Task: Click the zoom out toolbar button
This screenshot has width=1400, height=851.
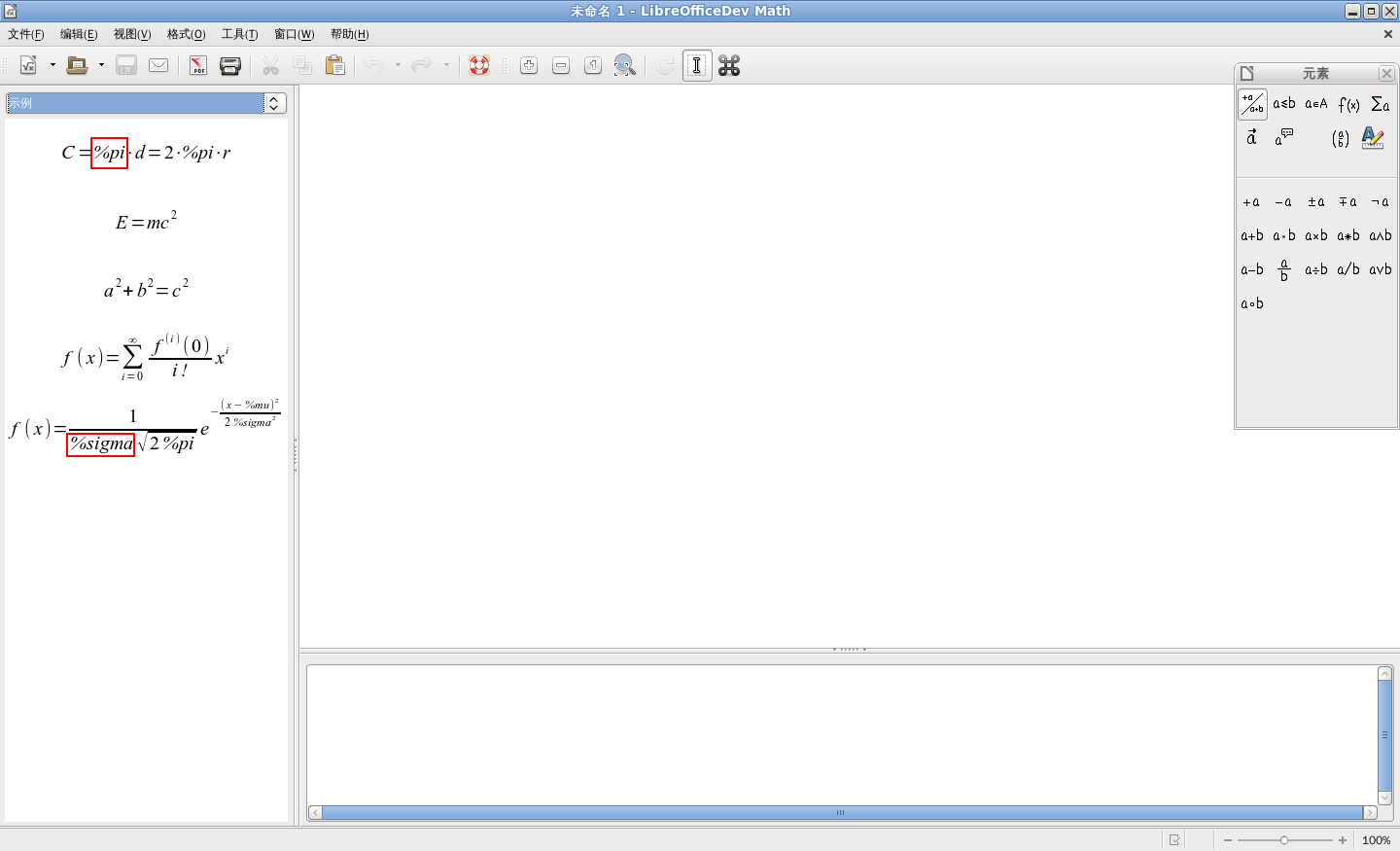Action: tap(561, 66)
